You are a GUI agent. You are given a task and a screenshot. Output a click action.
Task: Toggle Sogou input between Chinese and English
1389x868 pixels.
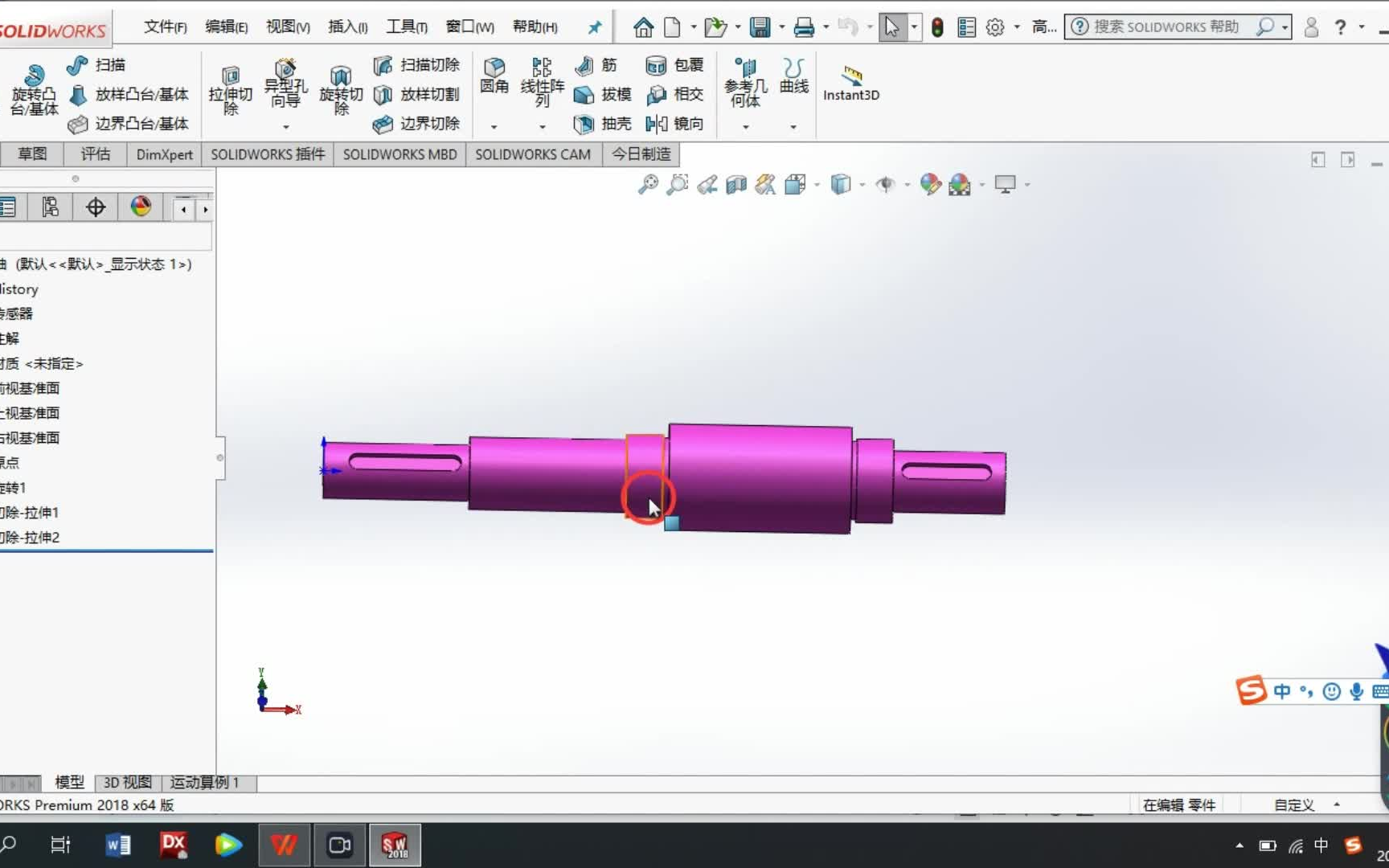[x=1283, y=691]
